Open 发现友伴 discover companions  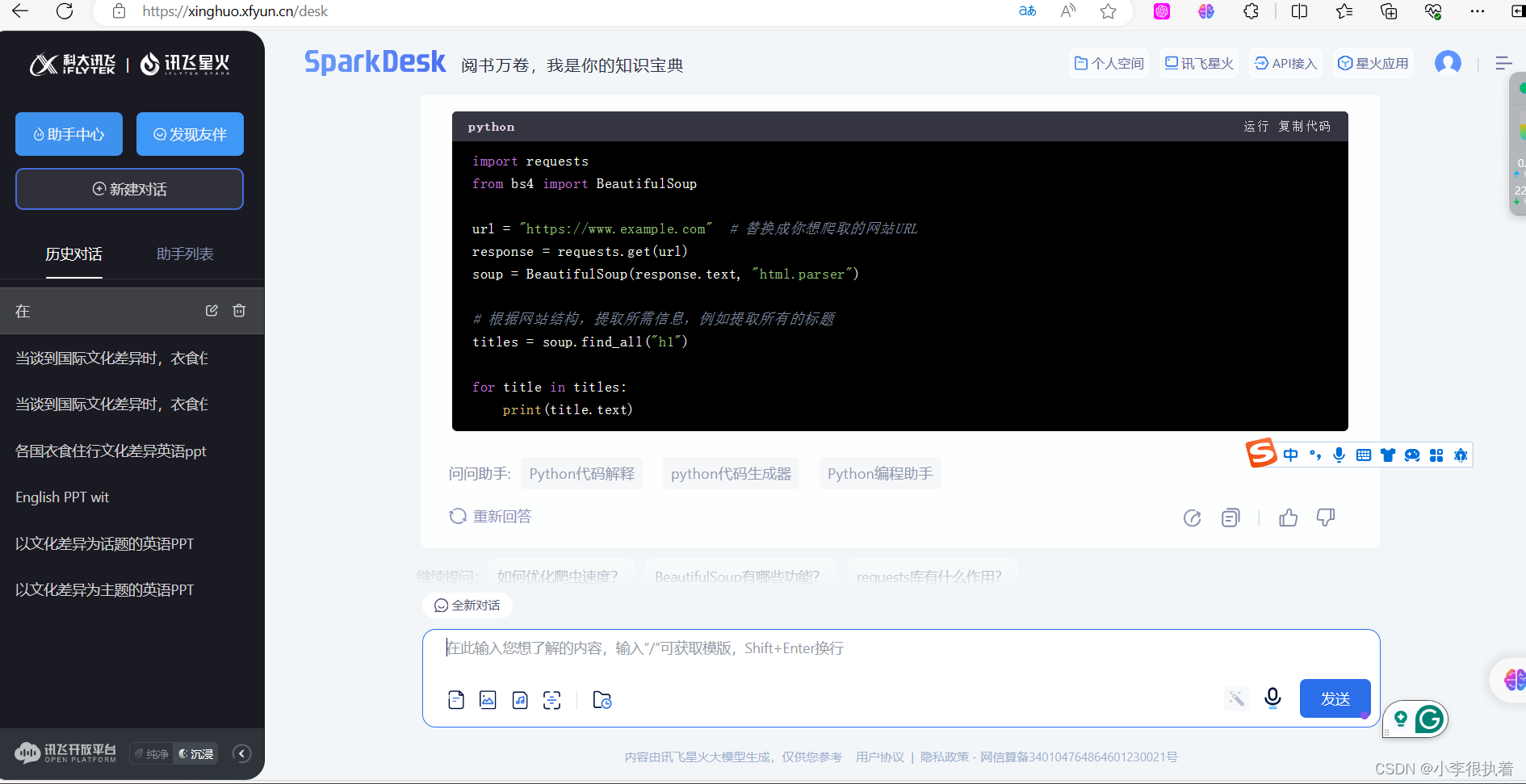tap(190, 134)
